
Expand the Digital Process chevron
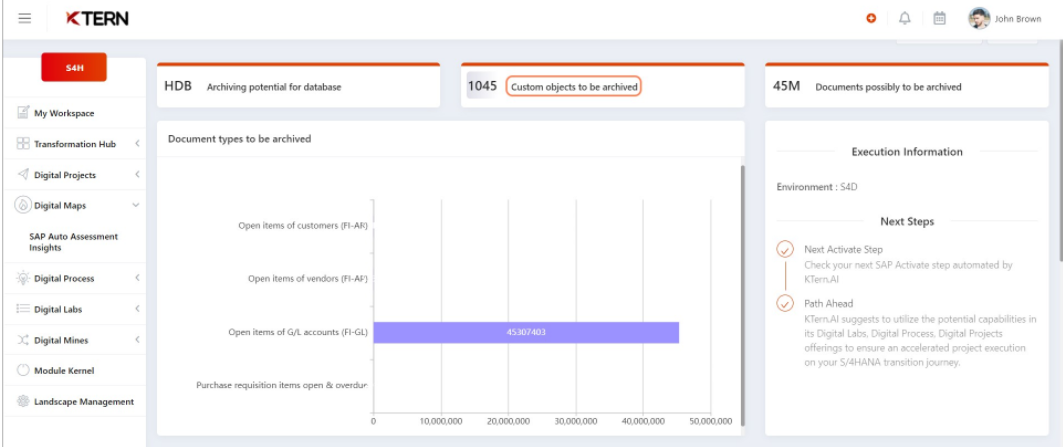(x=137, y=278)
